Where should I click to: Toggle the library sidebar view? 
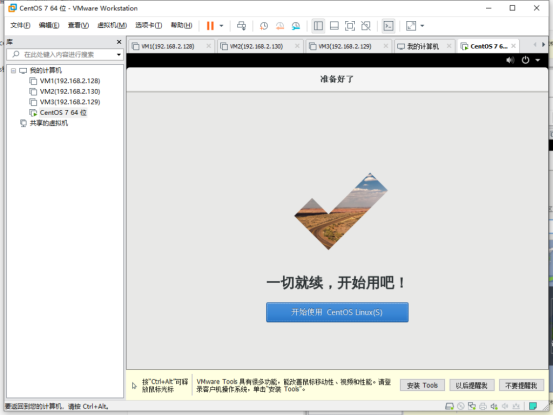click(318, 26)
